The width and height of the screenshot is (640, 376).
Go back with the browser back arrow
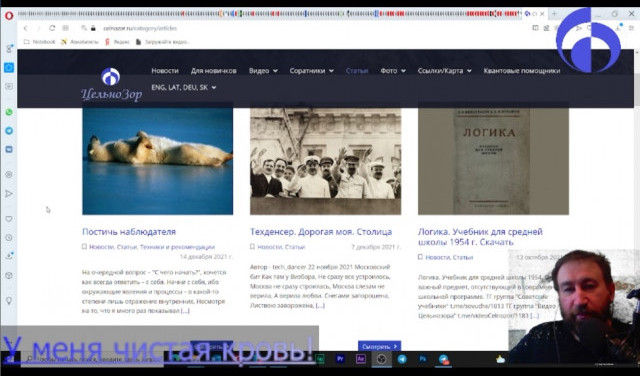(x=25, y=28)
